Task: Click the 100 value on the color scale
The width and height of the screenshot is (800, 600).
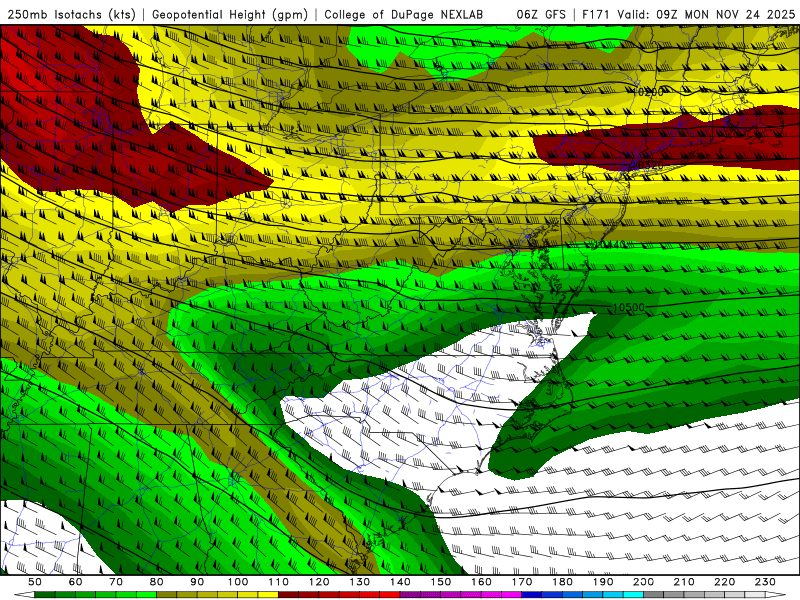Action: click(x=238, y=582)
